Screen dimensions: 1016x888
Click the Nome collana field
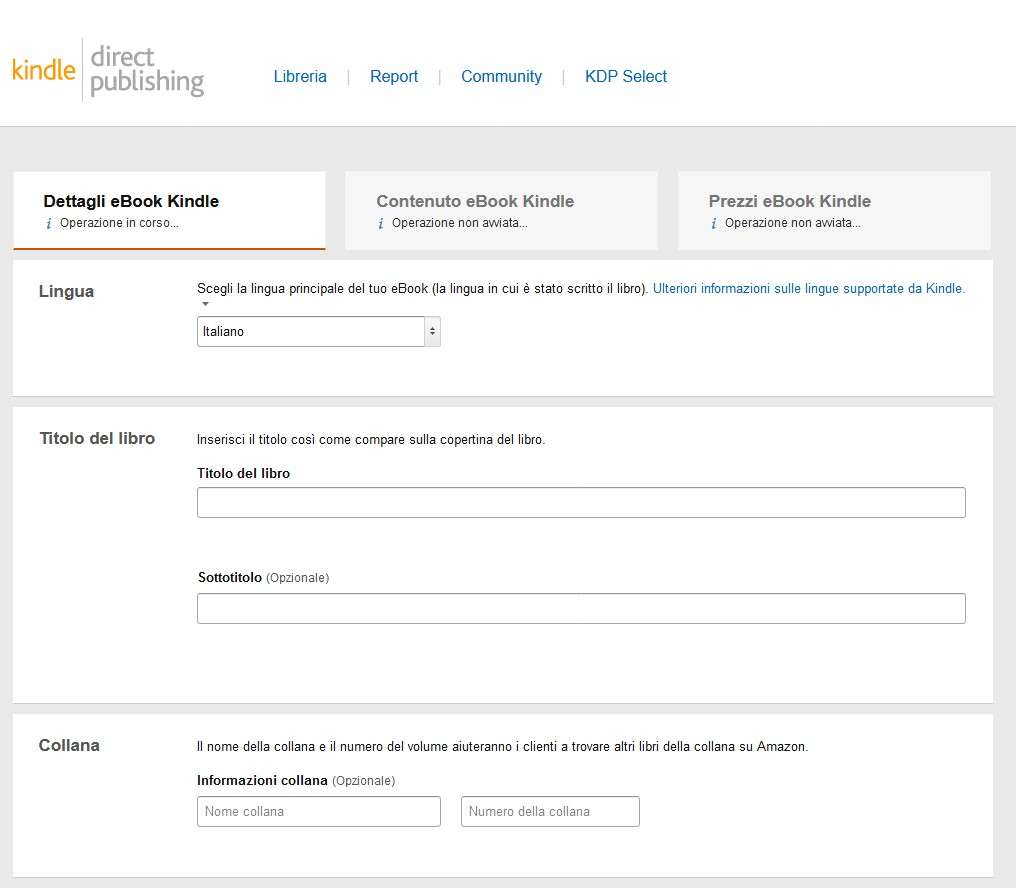pos(318,812)
